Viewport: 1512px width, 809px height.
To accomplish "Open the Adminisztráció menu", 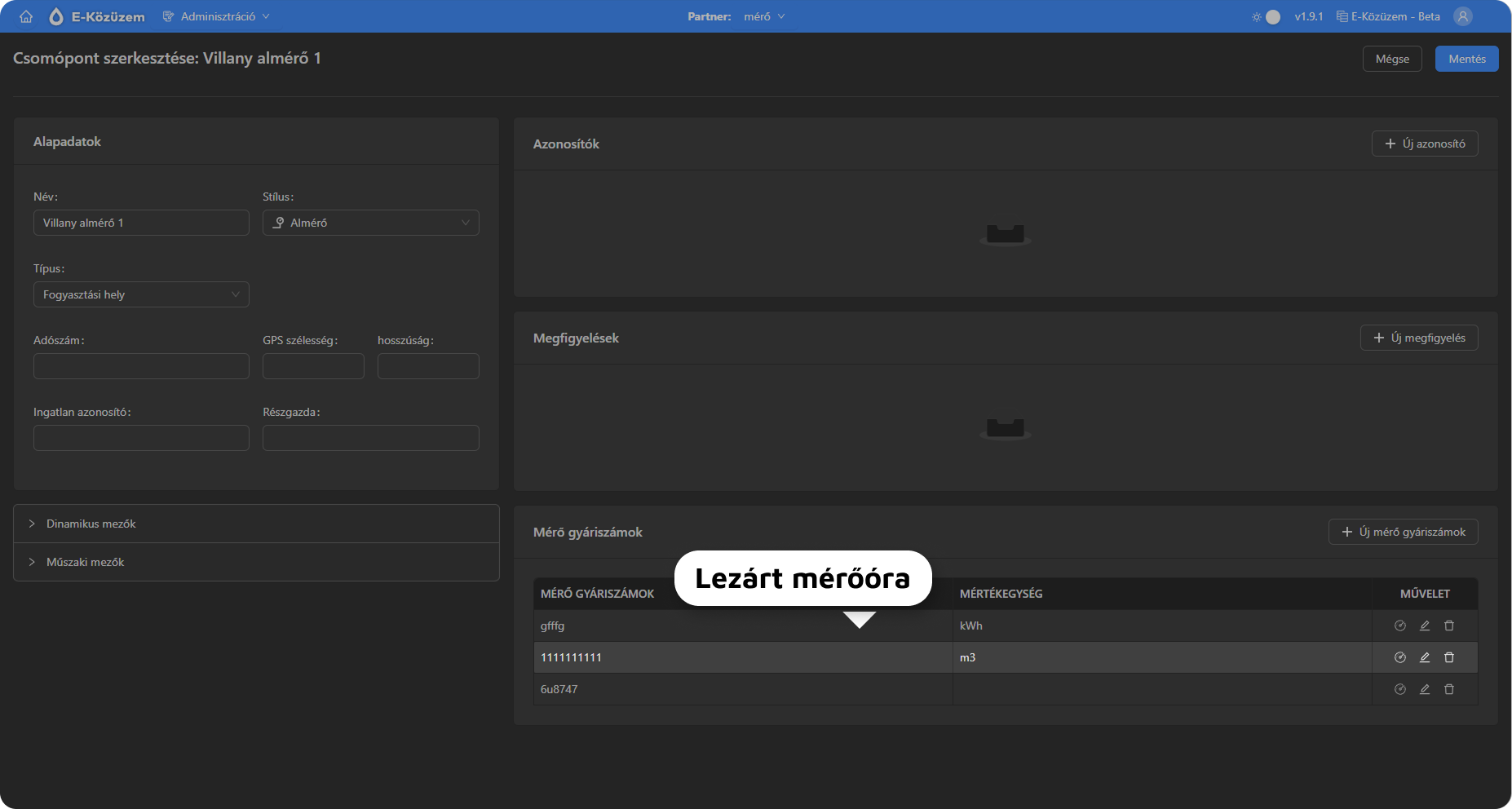I will [x=217, y=16].
